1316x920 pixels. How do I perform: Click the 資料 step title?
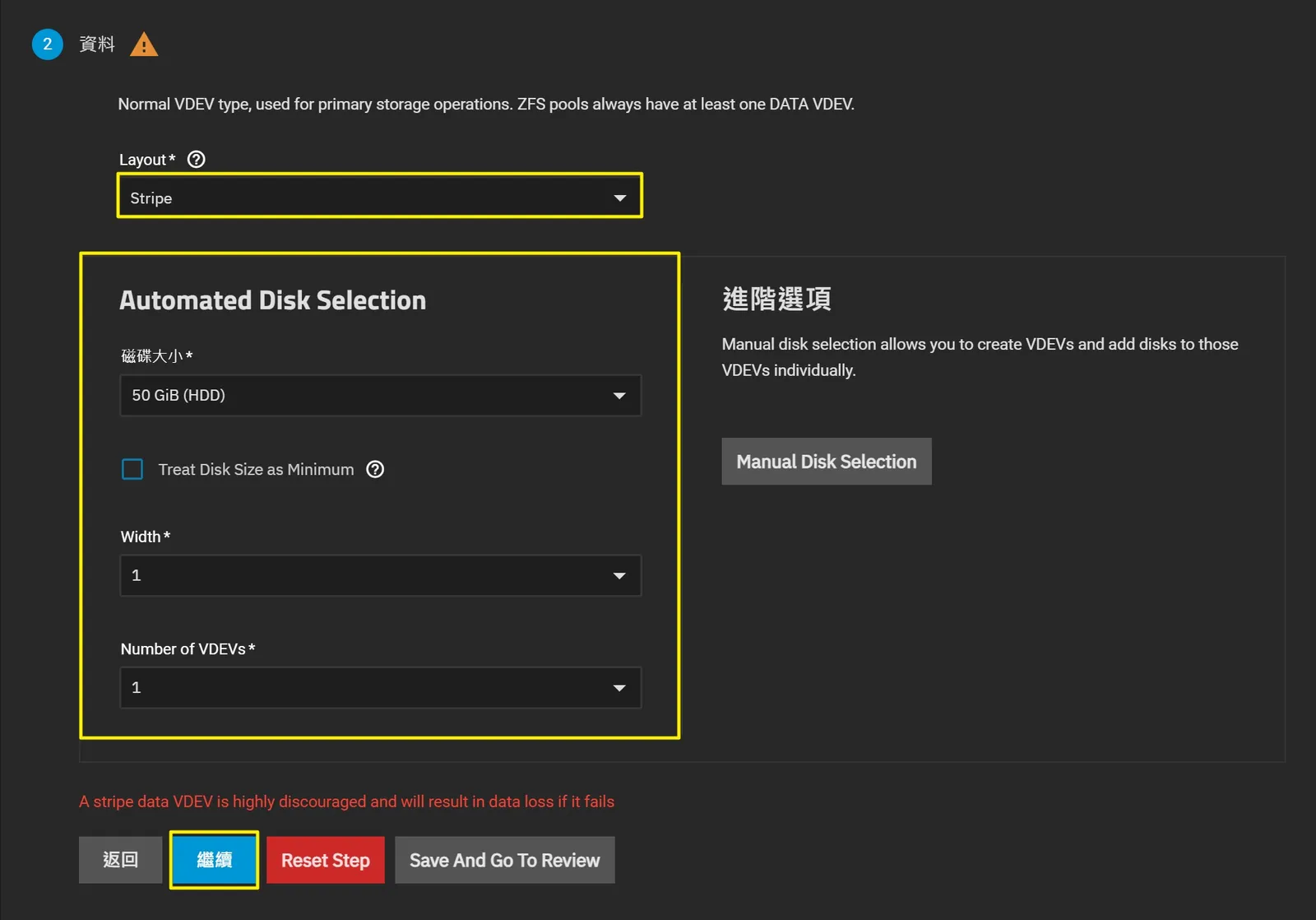[97, 44]
